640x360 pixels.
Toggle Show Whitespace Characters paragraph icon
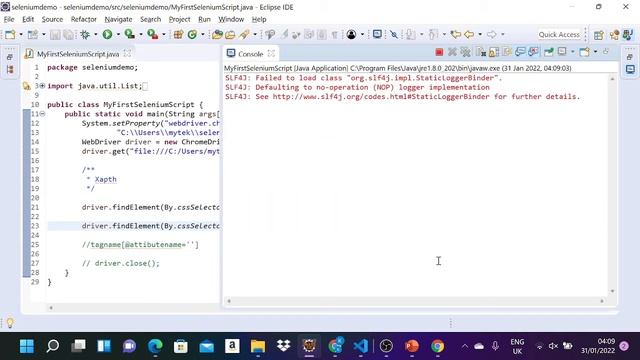335,35
